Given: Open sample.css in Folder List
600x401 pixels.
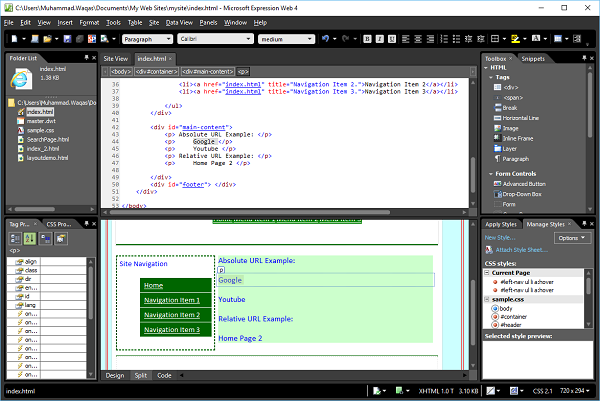Looking at the screenshot, I should [40, 130].
